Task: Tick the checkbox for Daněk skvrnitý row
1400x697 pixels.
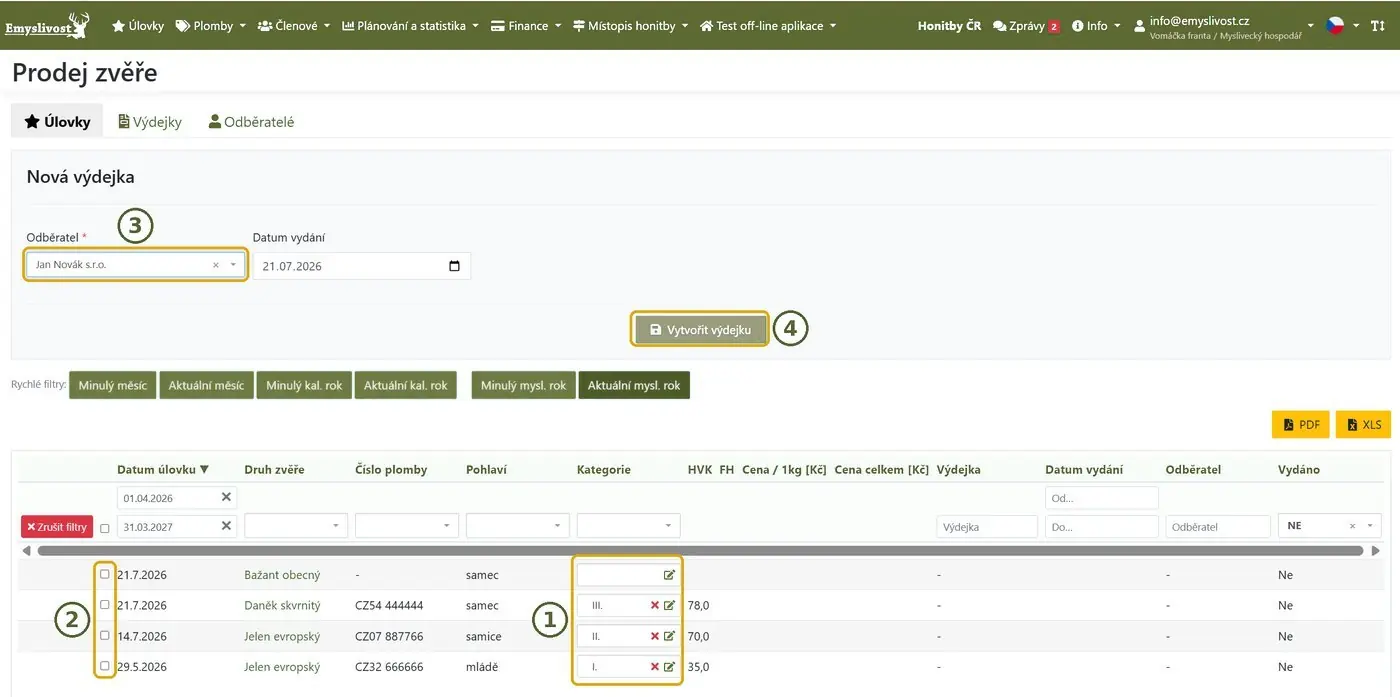Action: (x=105, y=604)
